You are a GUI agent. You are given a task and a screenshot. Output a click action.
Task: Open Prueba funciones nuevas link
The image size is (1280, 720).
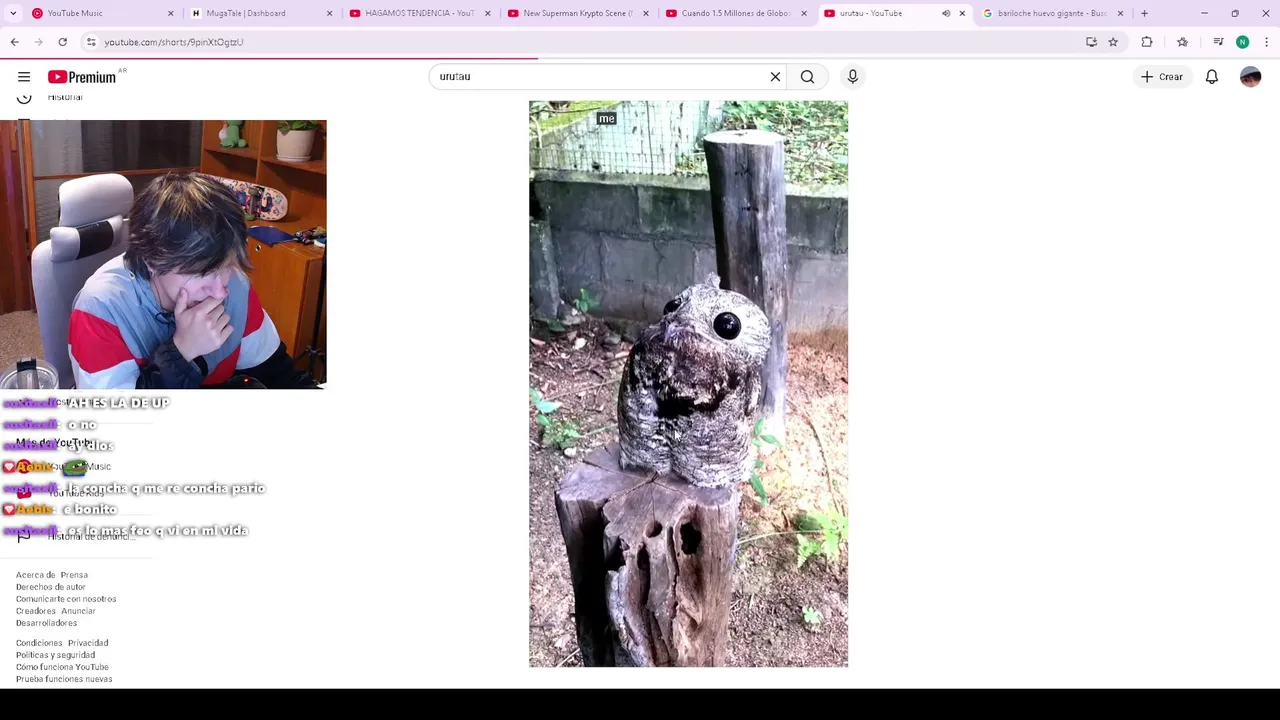64,679
